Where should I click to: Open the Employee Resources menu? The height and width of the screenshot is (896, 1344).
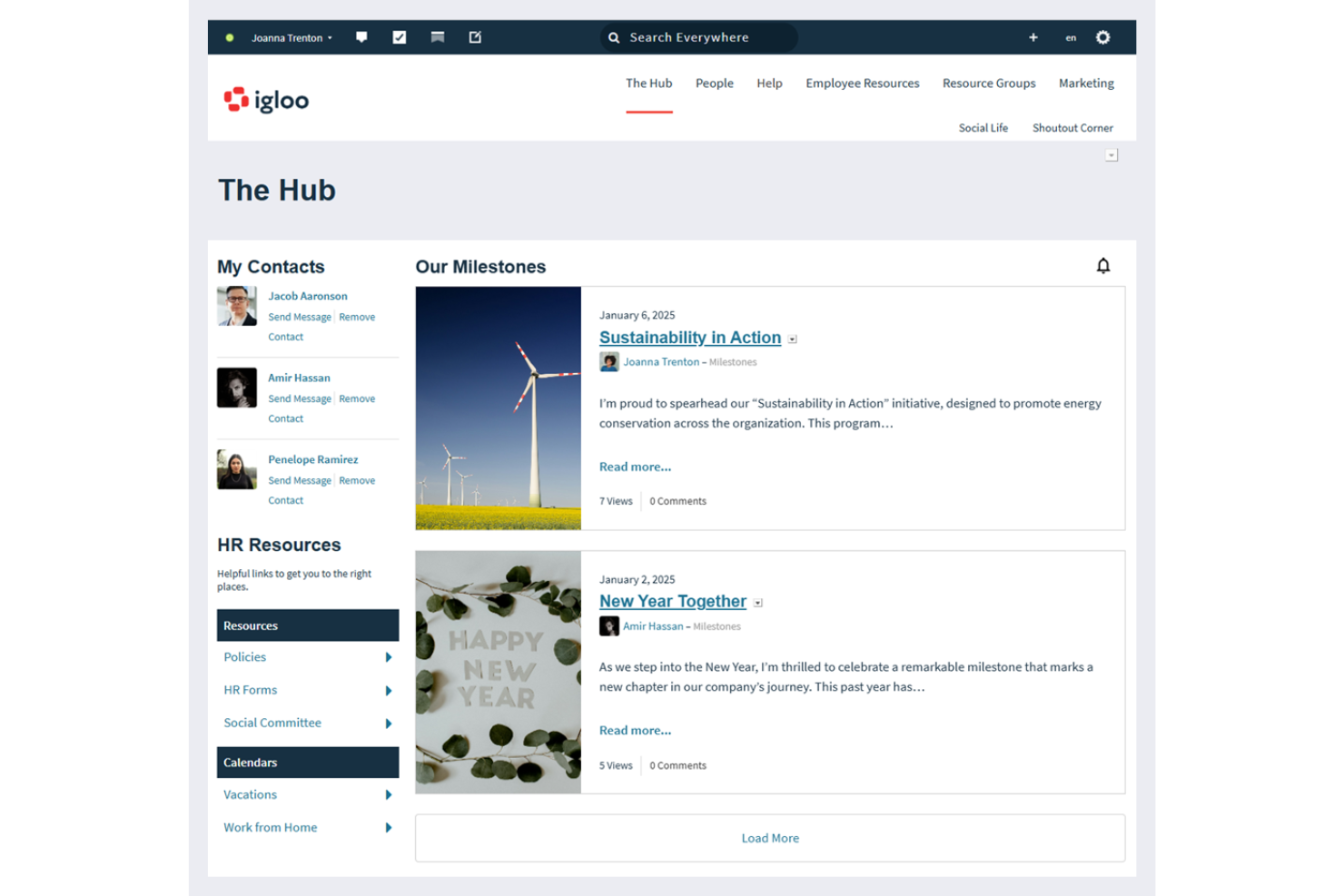(862, 83)
